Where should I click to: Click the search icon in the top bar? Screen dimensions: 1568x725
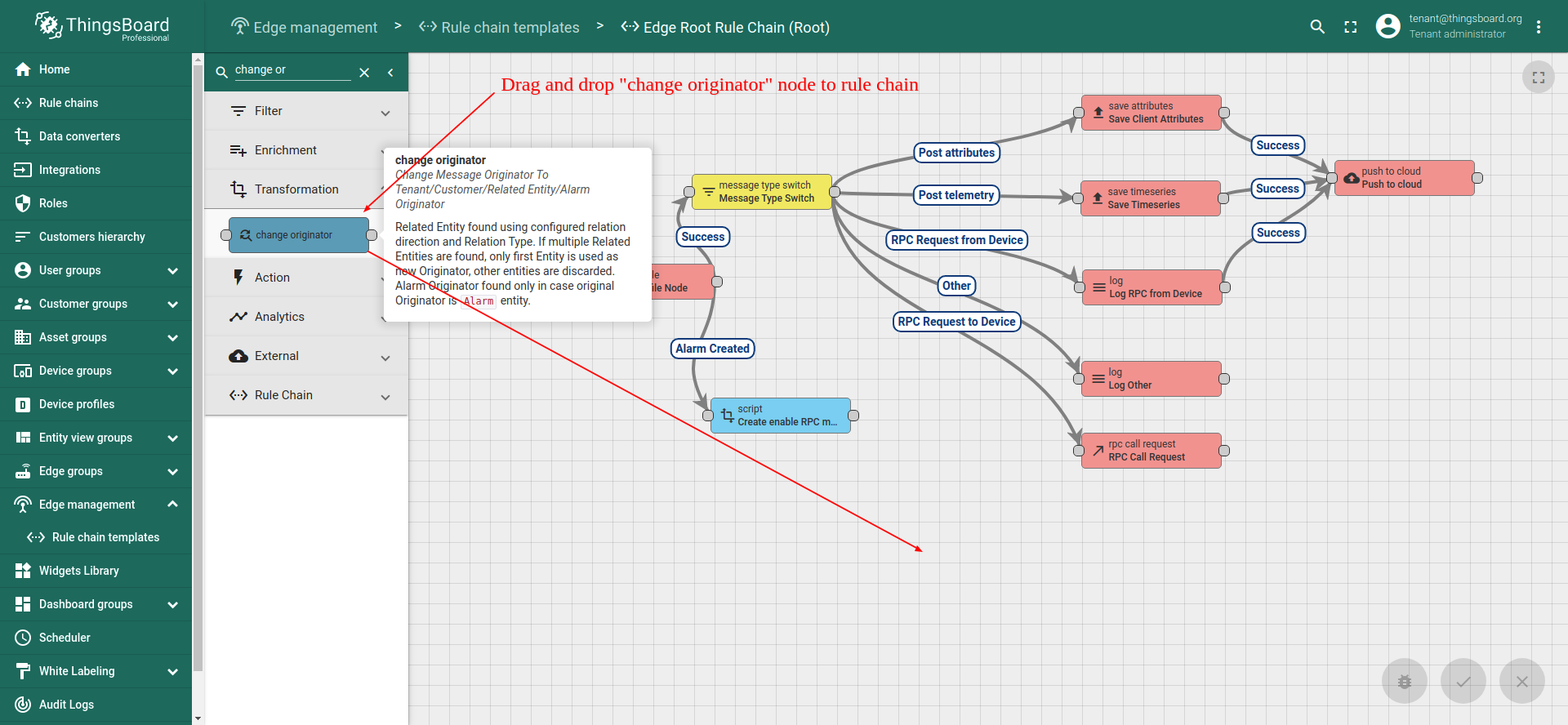(x=1317, y=27)
